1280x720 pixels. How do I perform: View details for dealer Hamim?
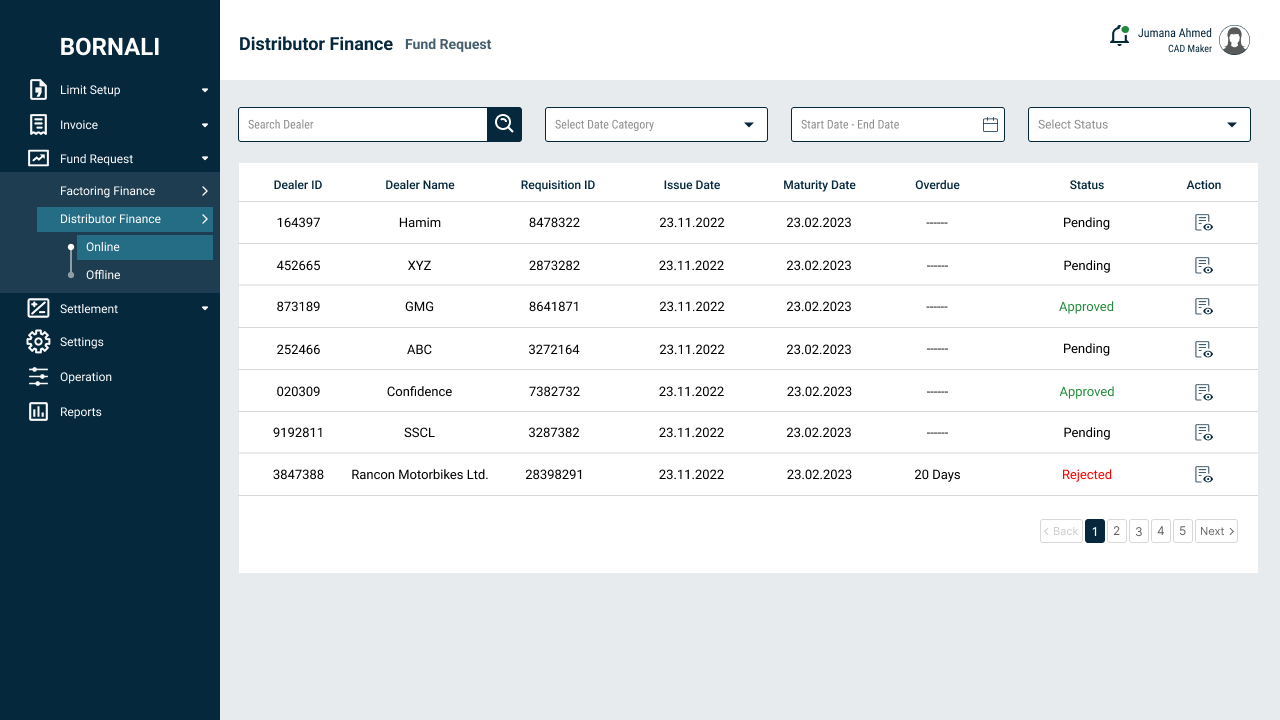(x=1204, y=223)
